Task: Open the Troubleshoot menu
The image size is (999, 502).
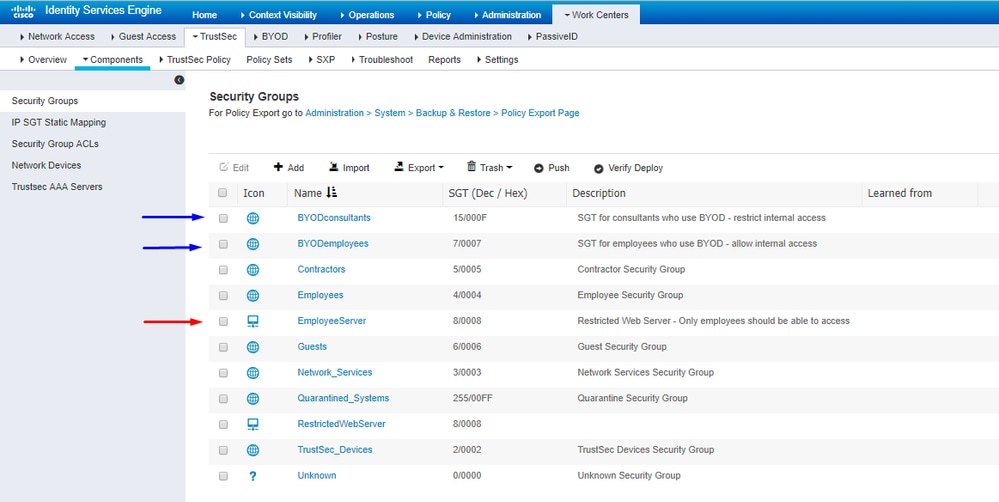Action: pyautogui.click(x=381, y=59)
